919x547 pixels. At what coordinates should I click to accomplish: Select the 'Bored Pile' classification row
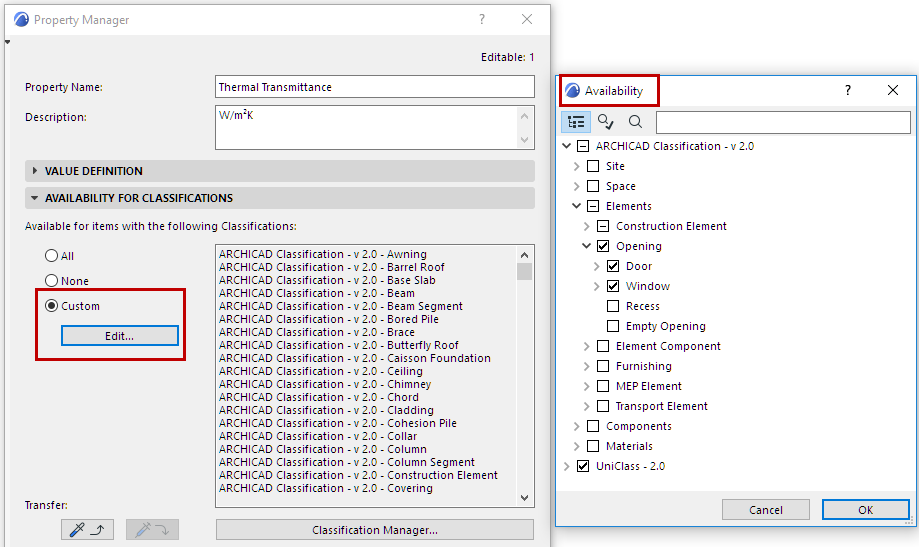coord(329,319)
